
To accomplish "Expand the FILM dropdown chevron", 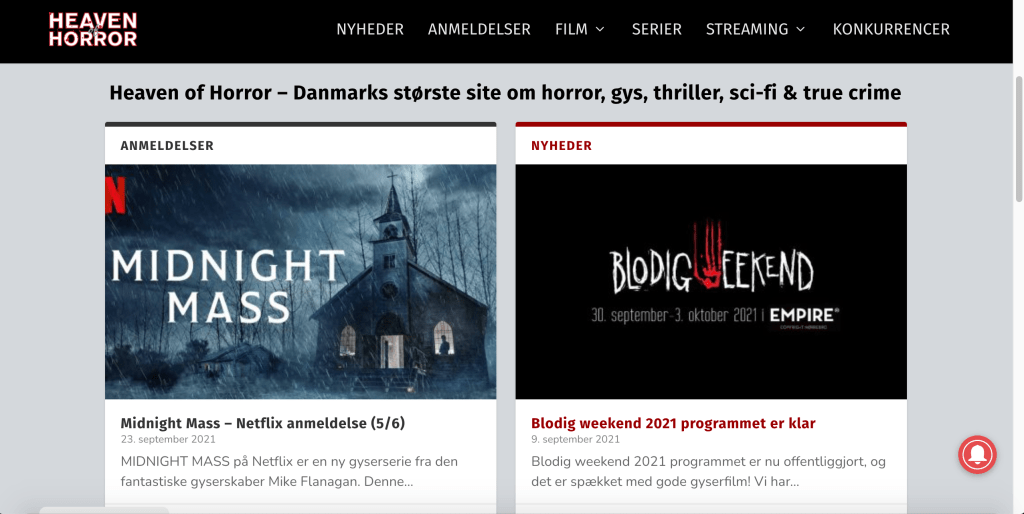I will (x=600, y=29).
